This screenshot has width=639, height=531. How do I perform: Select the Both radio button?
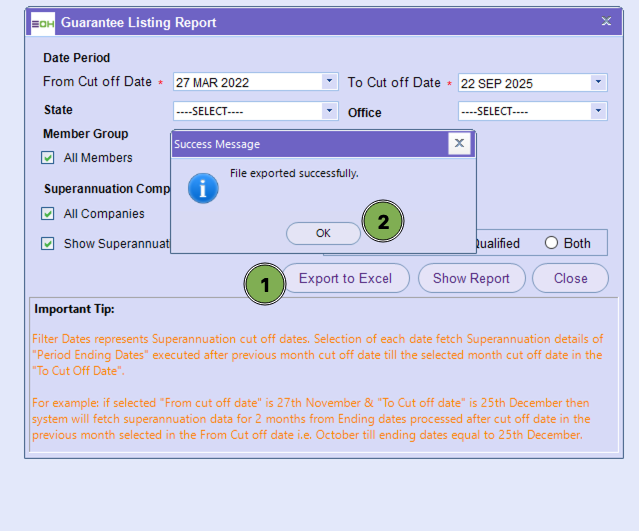(x=551, y=243)
